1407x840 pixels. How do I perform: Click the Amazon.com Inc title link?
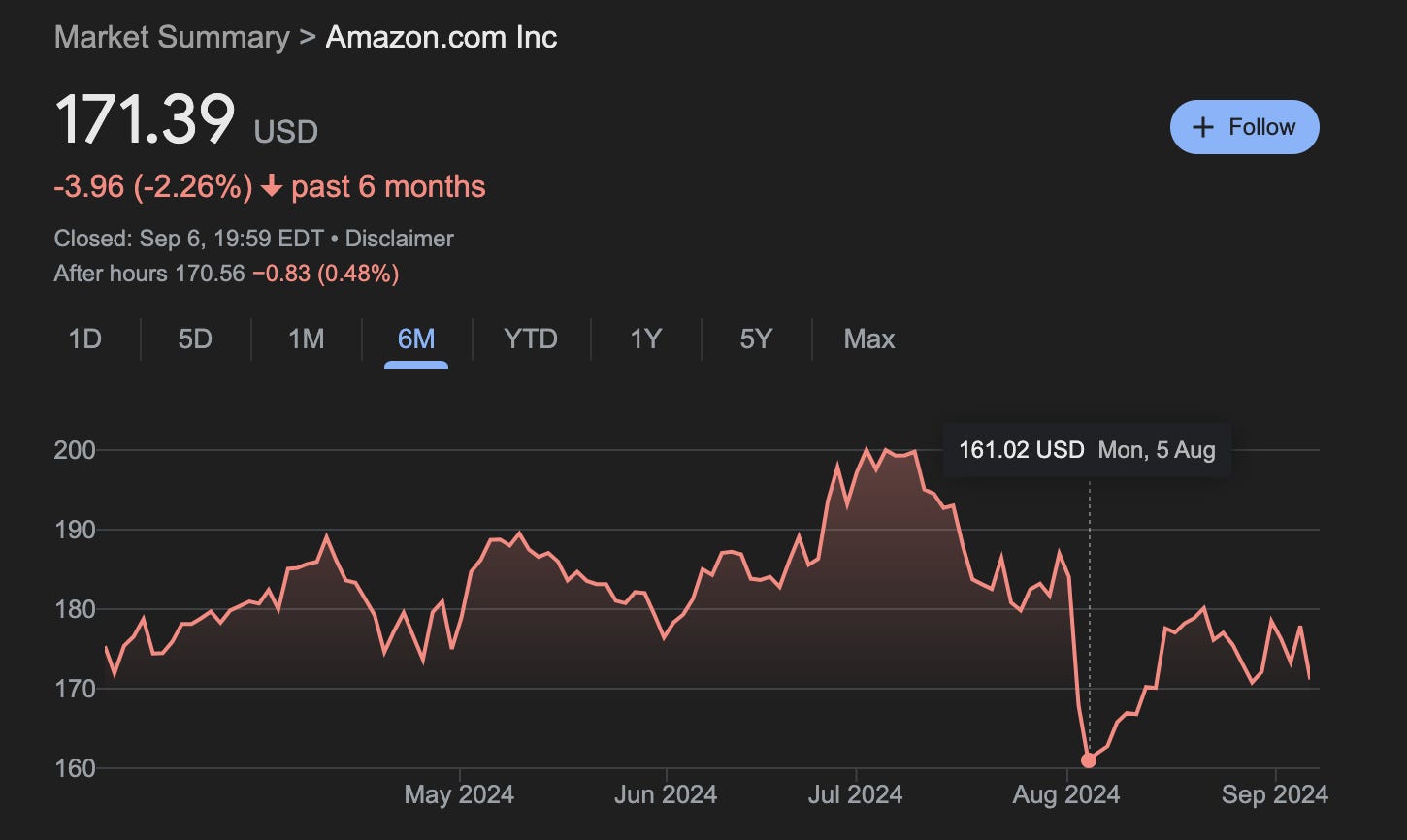point(442,37)
